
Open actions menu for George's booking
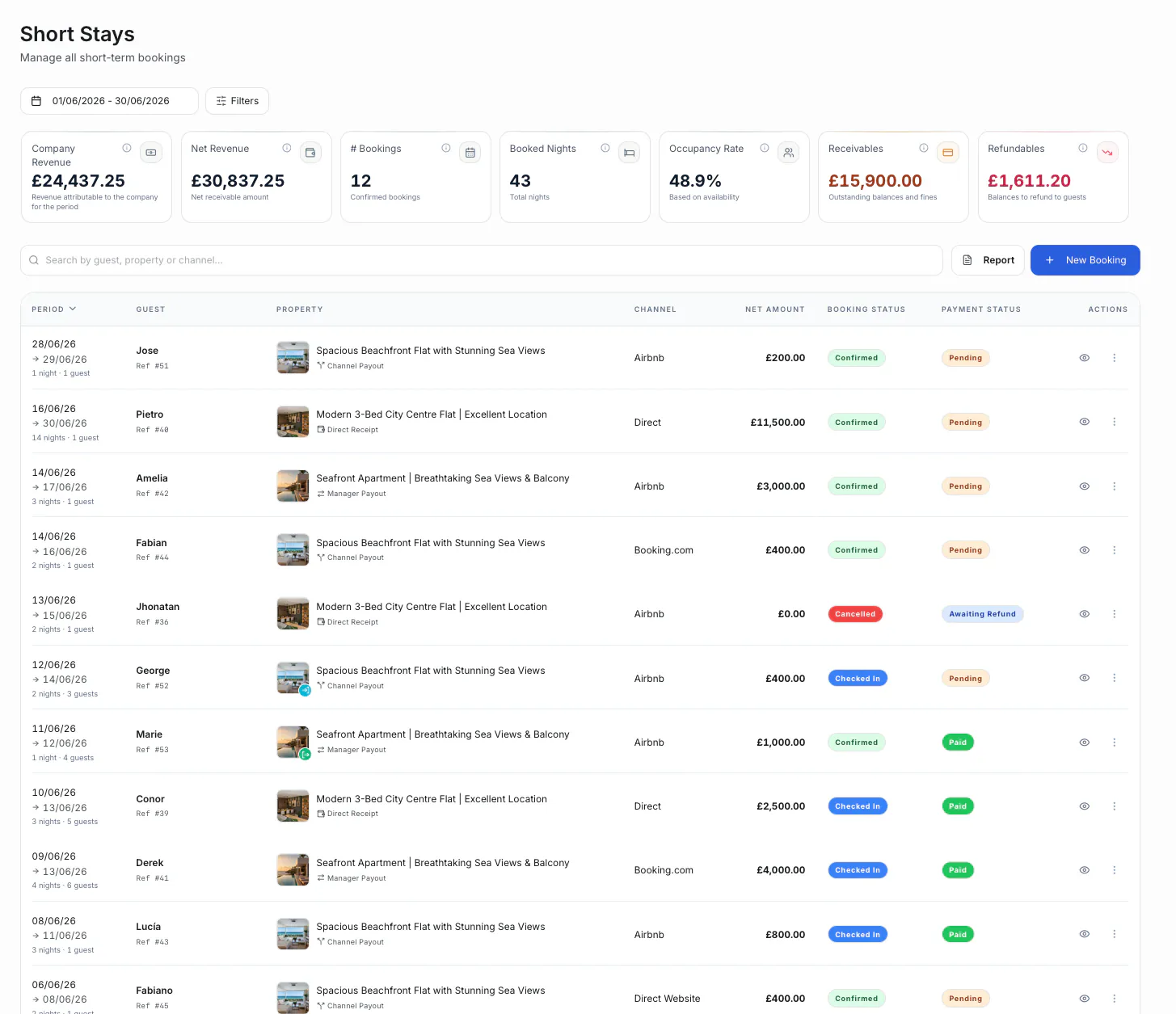tap(1114, 678)
